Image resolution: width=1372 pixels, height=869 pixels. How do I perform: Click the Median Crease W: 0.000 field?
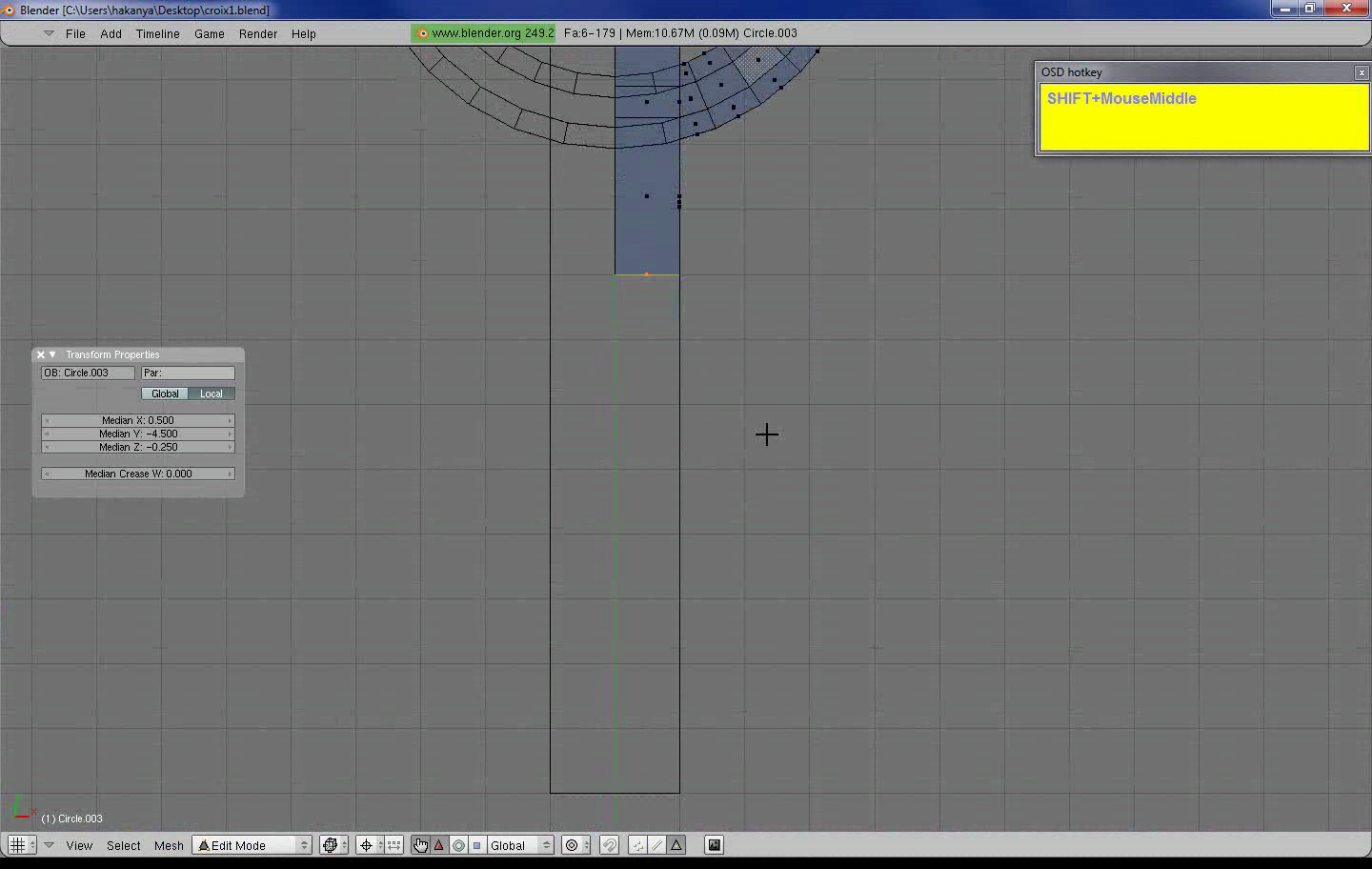[138, 474]
